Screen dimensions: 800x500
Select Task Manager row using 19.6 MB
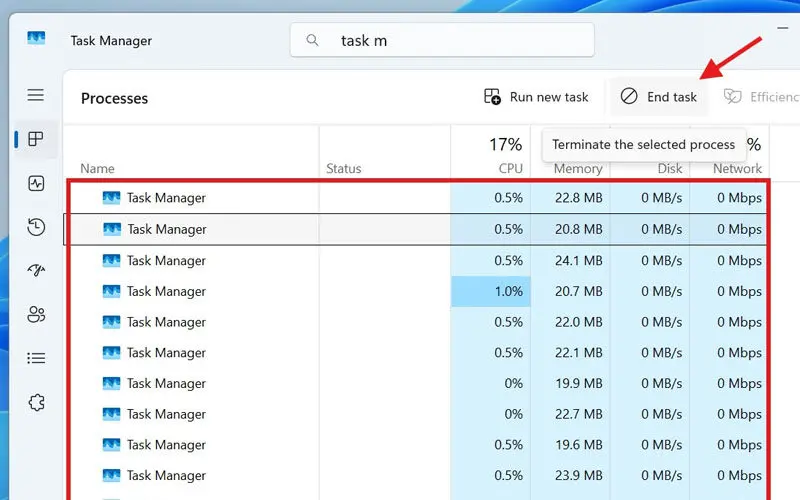417,444
